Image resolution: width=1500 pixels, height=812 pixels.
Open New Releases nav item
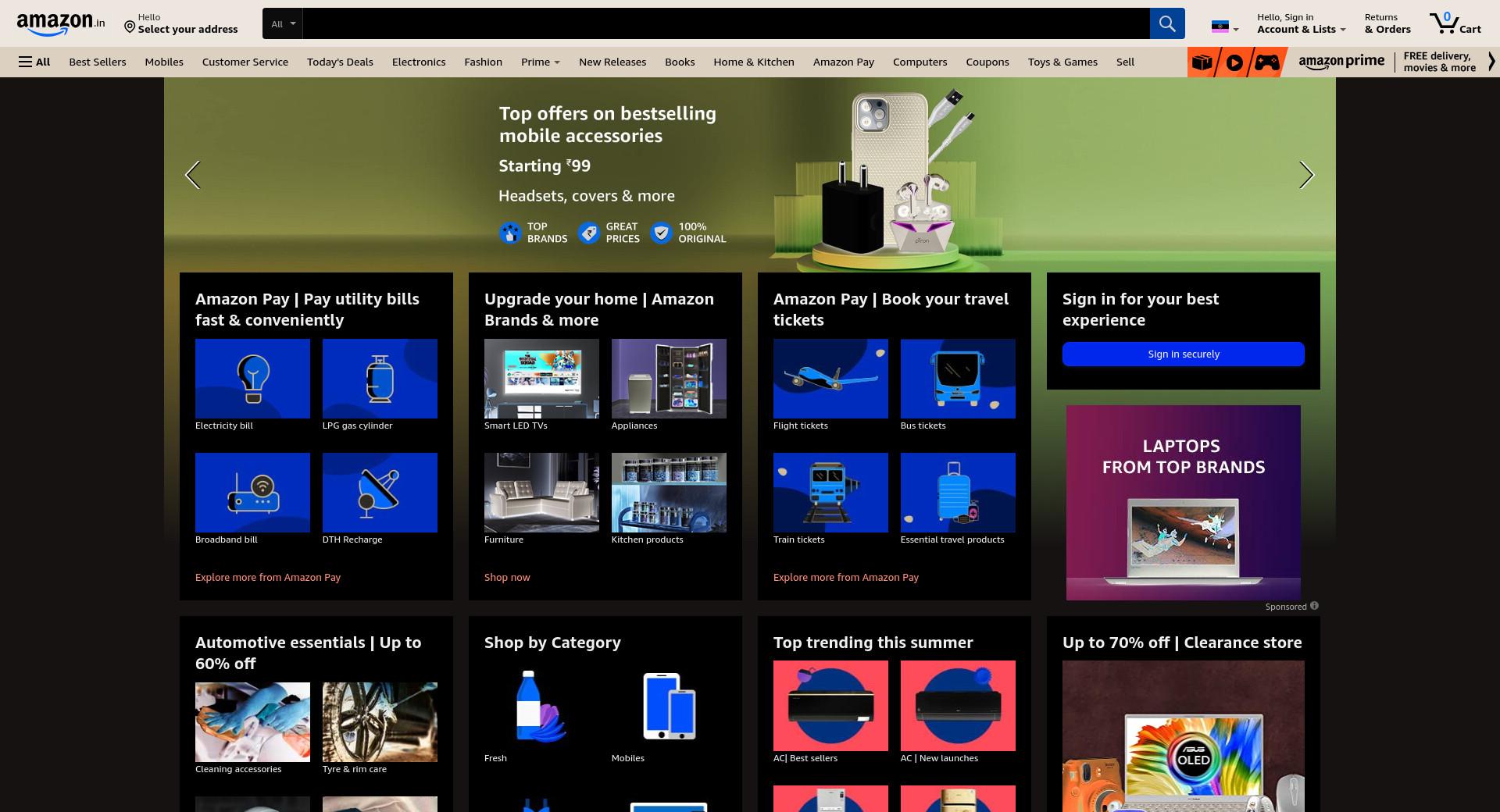[612, 62]
